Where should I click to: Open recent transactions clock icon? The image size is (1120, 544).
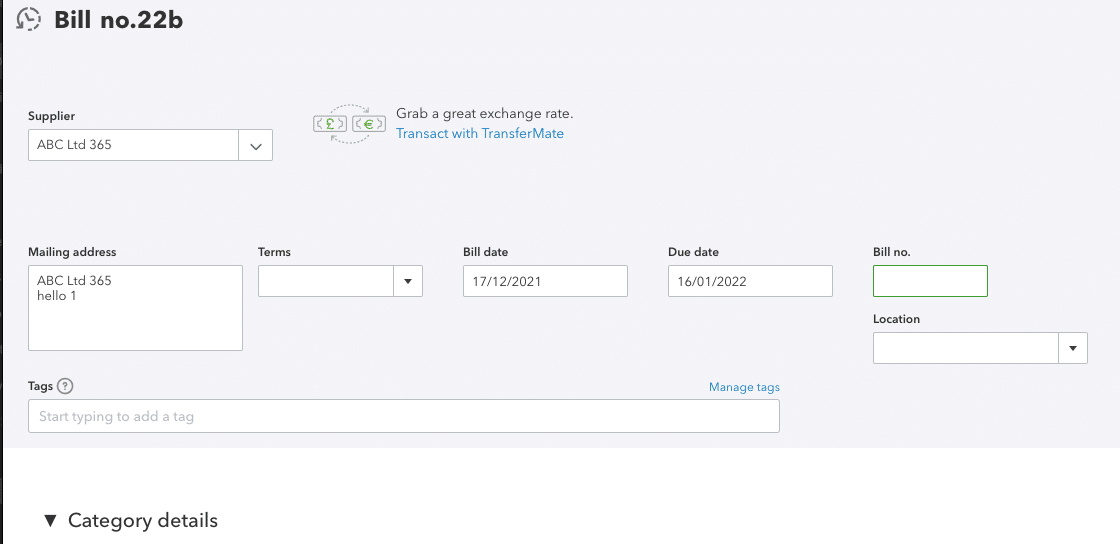(x=28, y=19)
